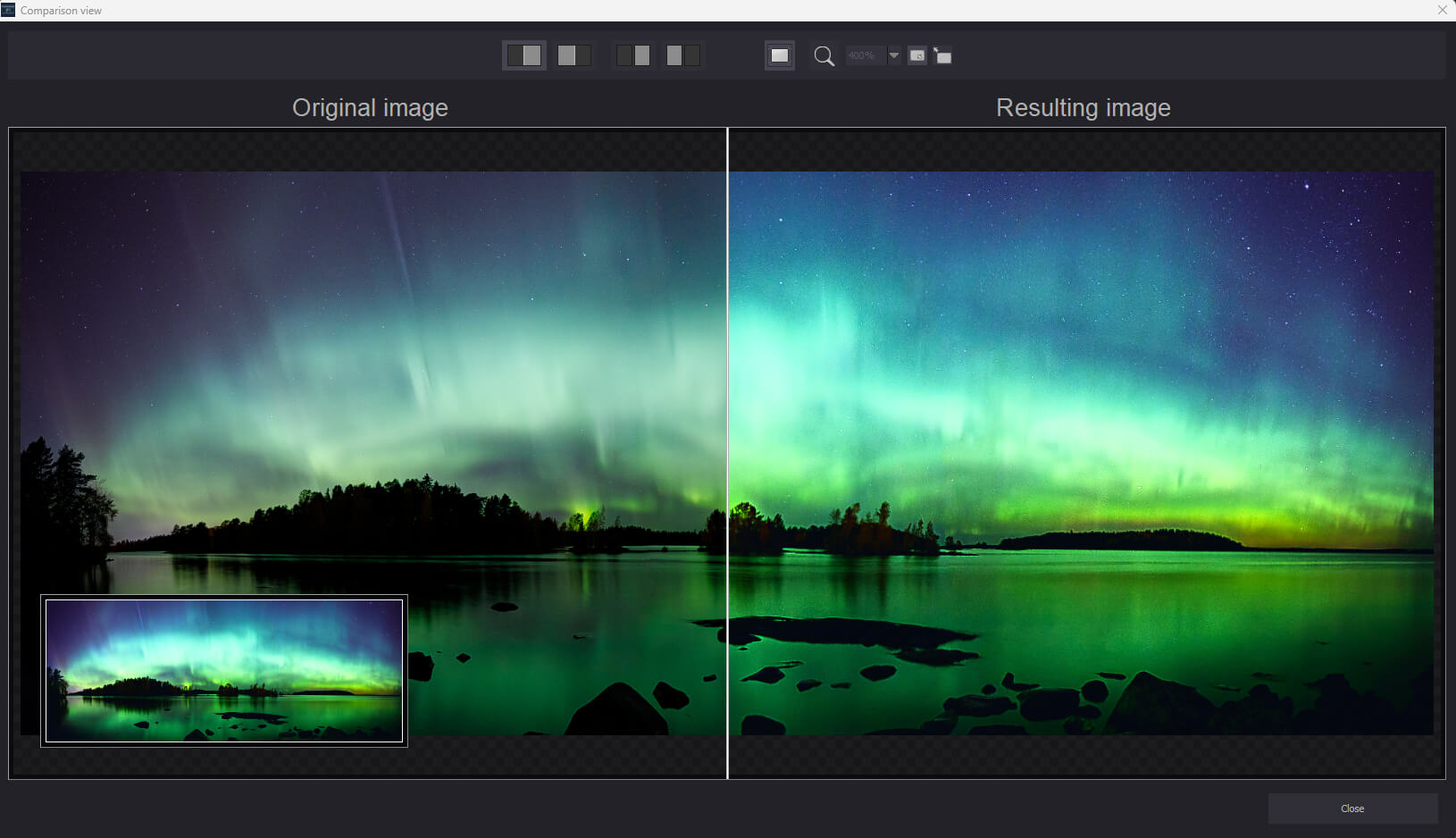Select split view with result on left
The width and height of the screenshot is (1456, 838).
(x=573, y=55)
